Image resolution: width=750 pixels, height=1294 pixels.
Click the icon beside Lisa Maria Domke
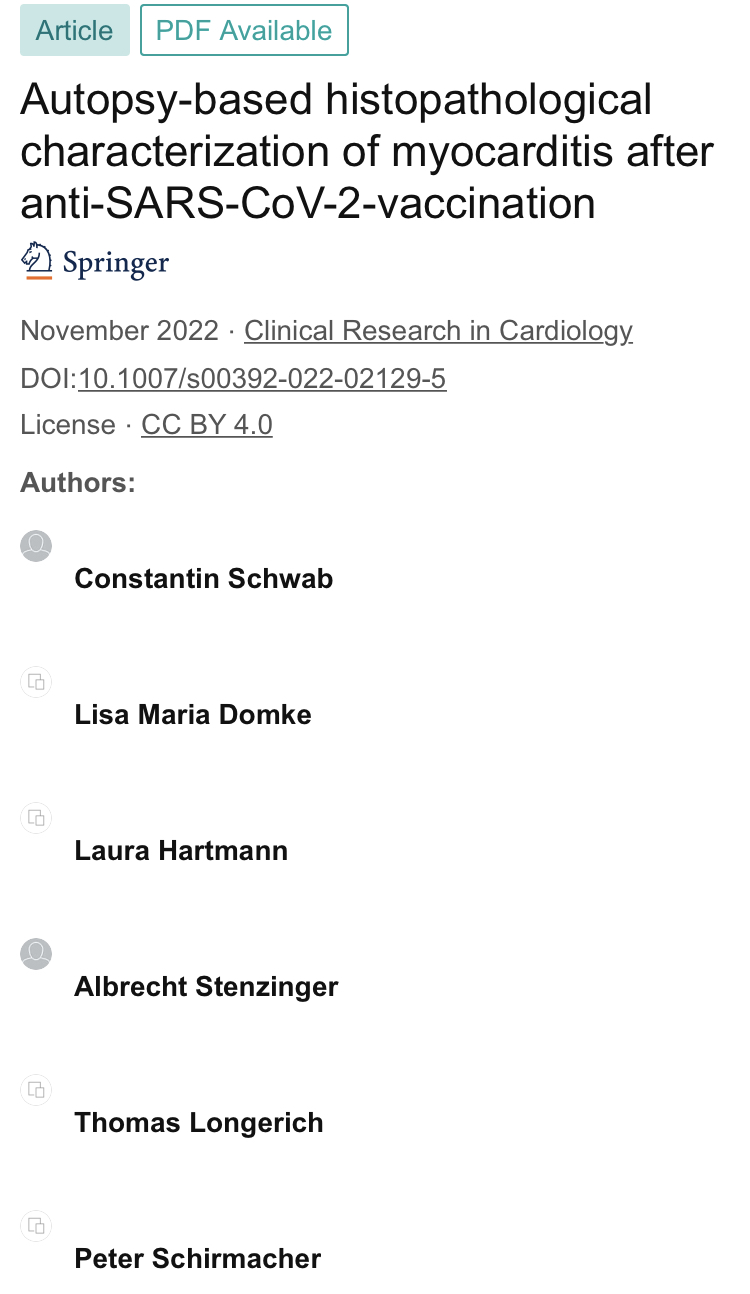click(x=36, y=682)
